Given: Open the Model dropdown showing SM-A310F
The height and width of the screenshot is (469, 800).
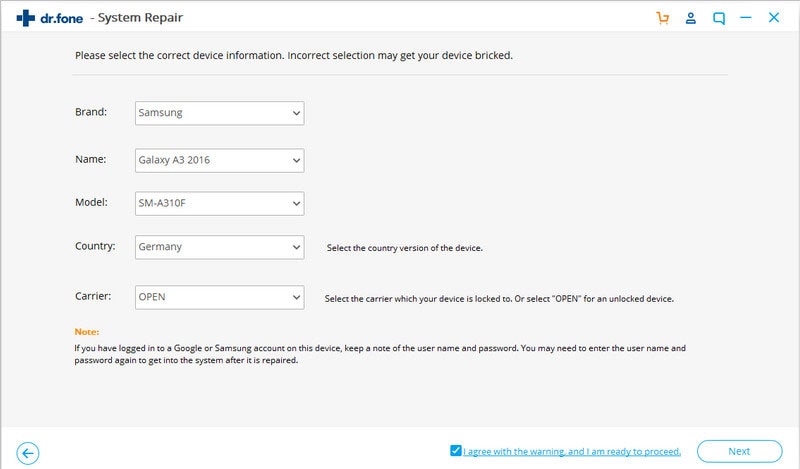Looking at the screenshot, I should point(219,203).
